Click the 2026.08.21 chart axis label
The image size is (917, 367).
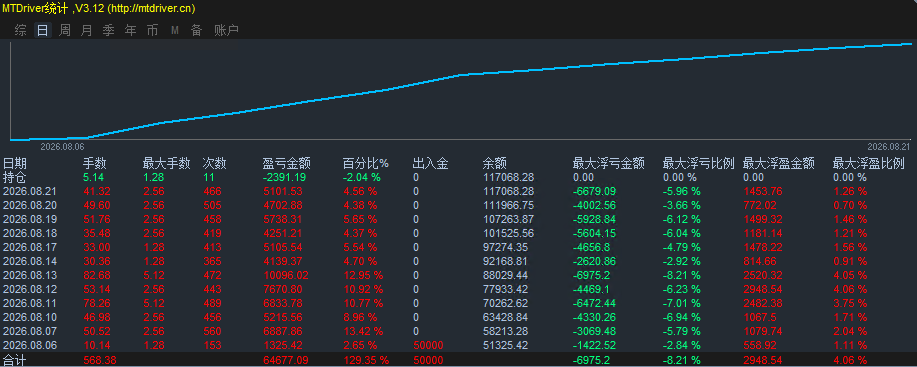888,146
